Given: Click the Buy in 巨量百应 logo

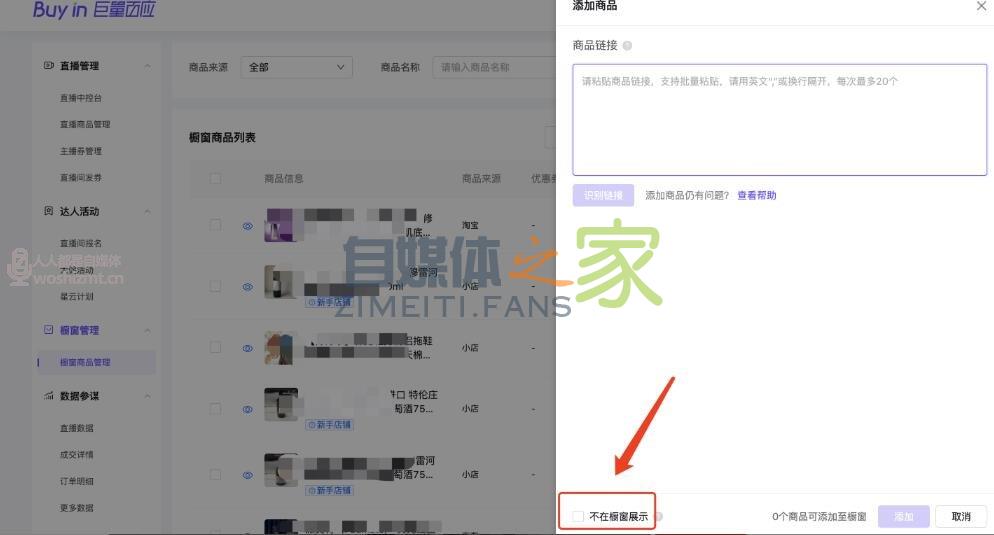Looking at the screenshot, I should coord(94,10).
